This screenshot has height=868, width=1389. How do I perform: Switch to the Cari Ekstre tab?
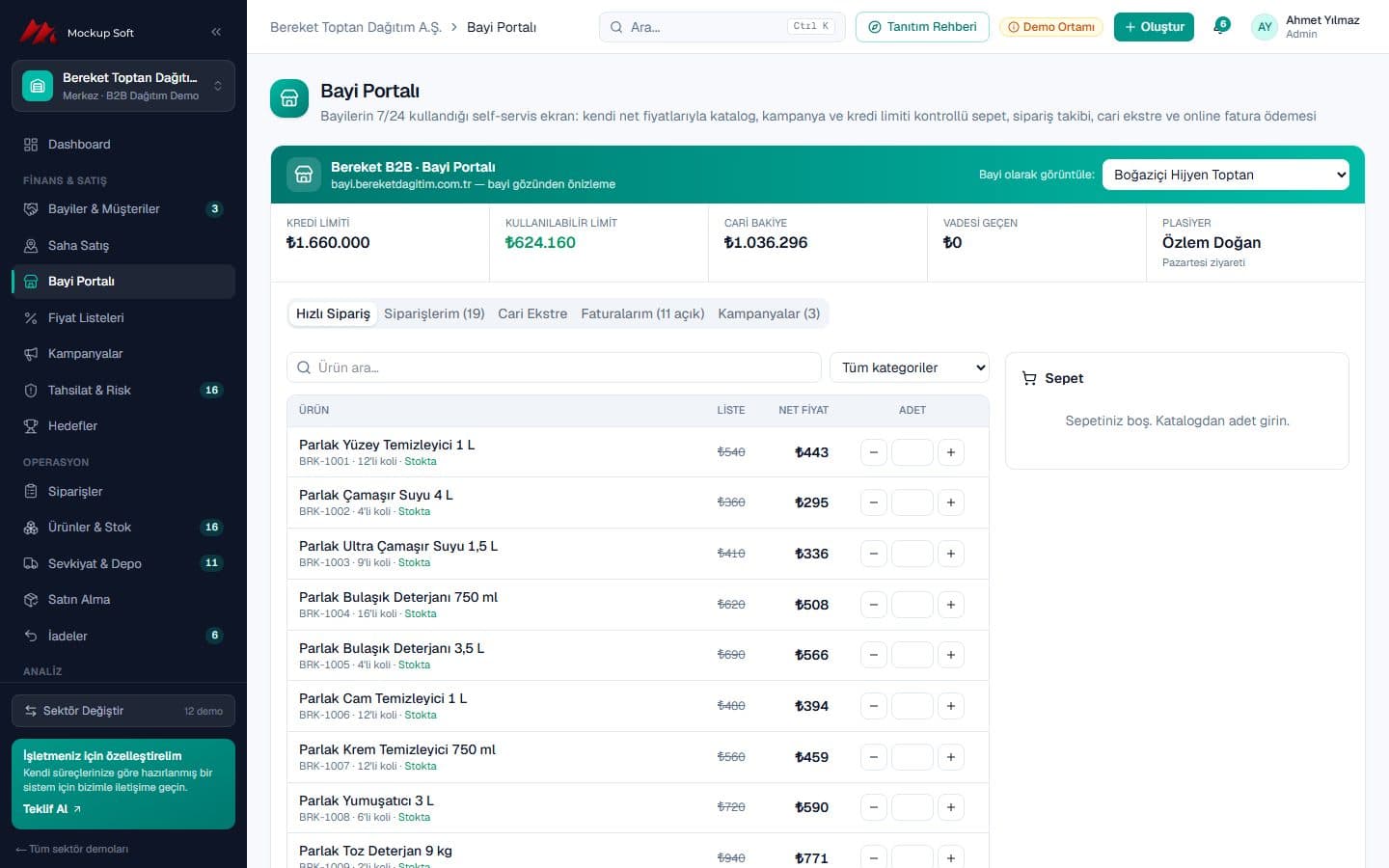[532, 313]
